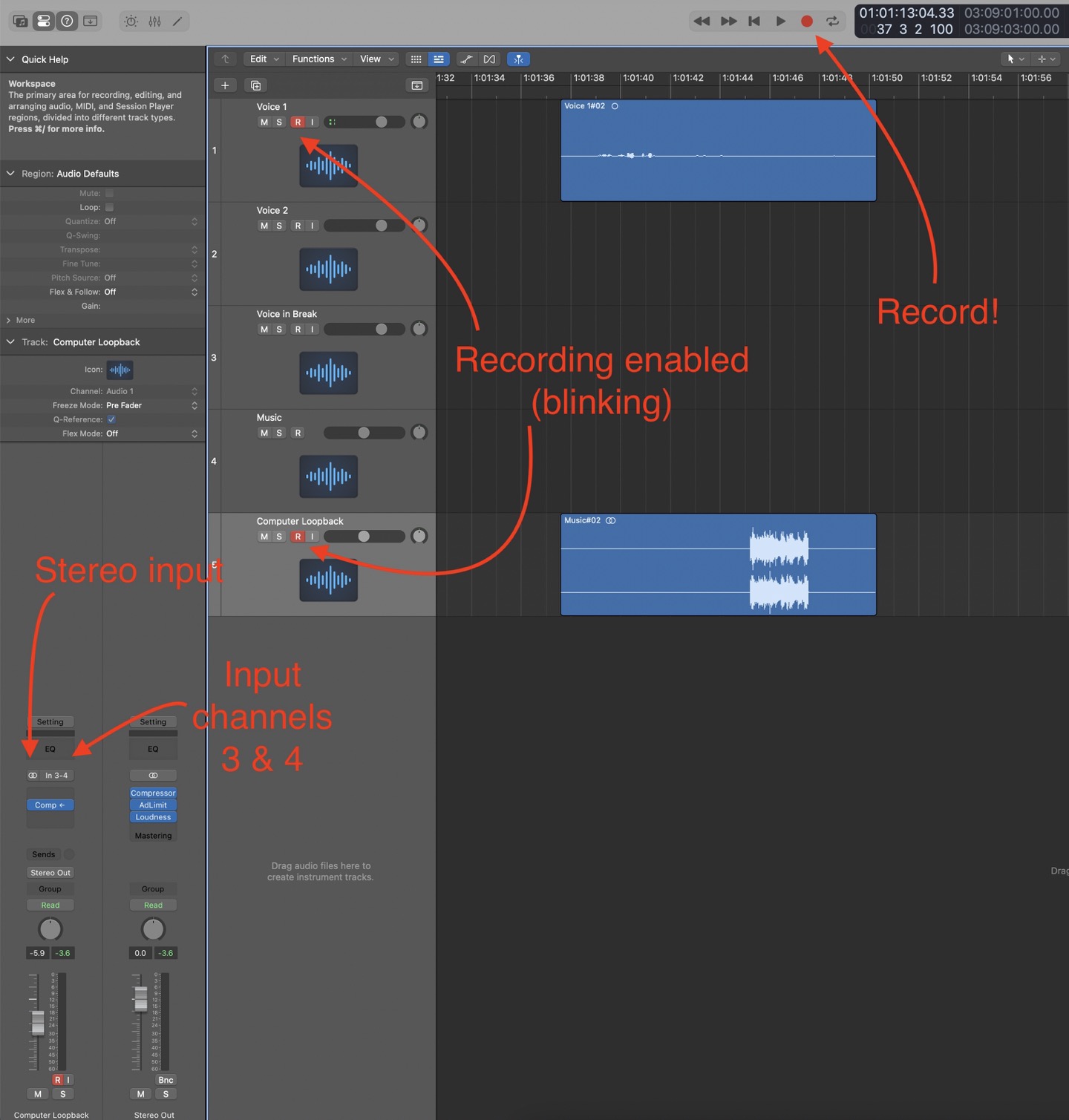Enable the Loop checkbox in Region inspector

[x=109, y=207]
